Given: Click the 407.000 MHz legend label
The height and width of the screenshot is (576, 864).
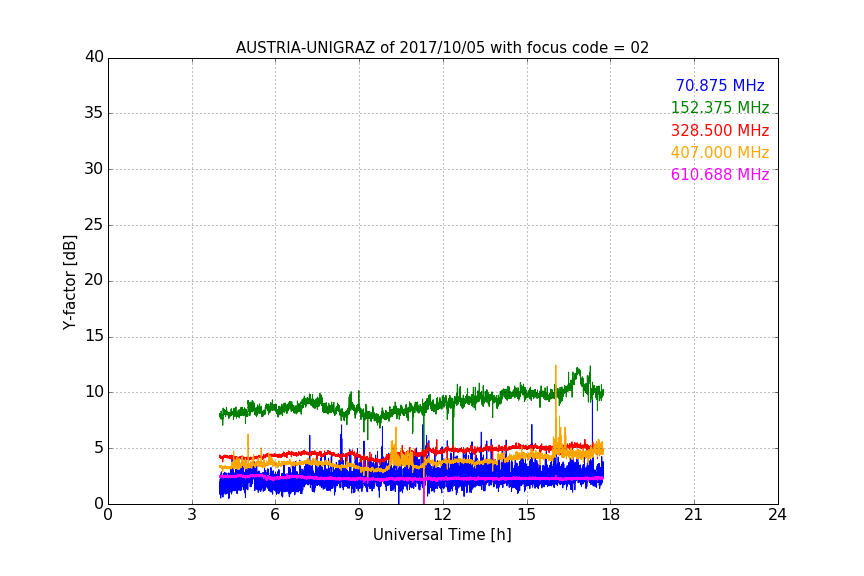Looking at the screenshot, I should tap(720, 152).
